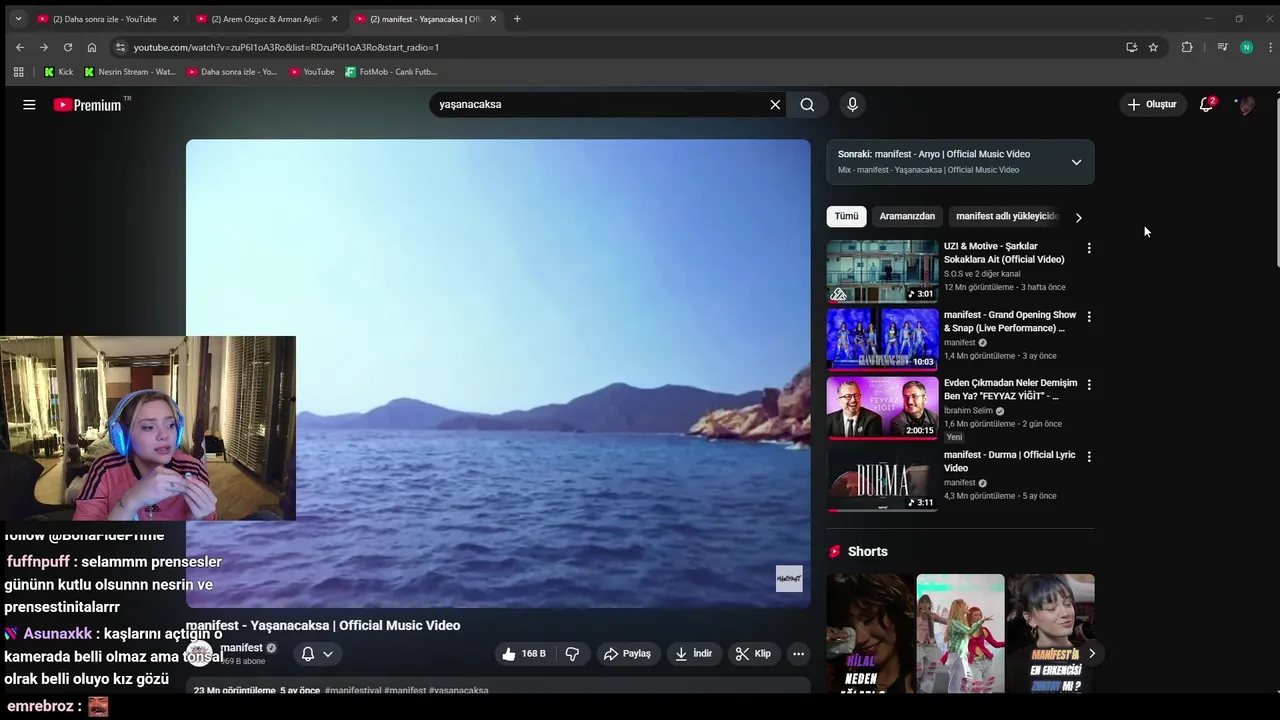Open the bookmarks apps grid icon
Image resolution: width=1280 pixels, height=720 pixels.
tap(18, 72)
